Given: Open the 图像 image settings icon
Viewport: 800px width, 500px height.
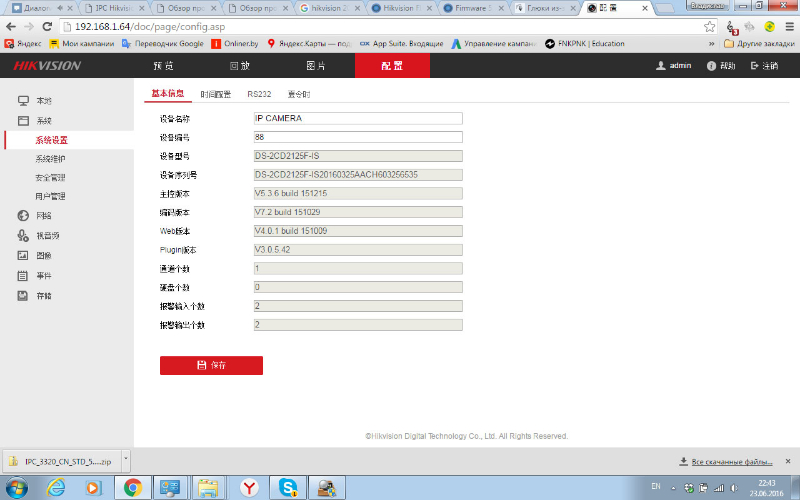Looking at the screenshot, I should [23, 255].
